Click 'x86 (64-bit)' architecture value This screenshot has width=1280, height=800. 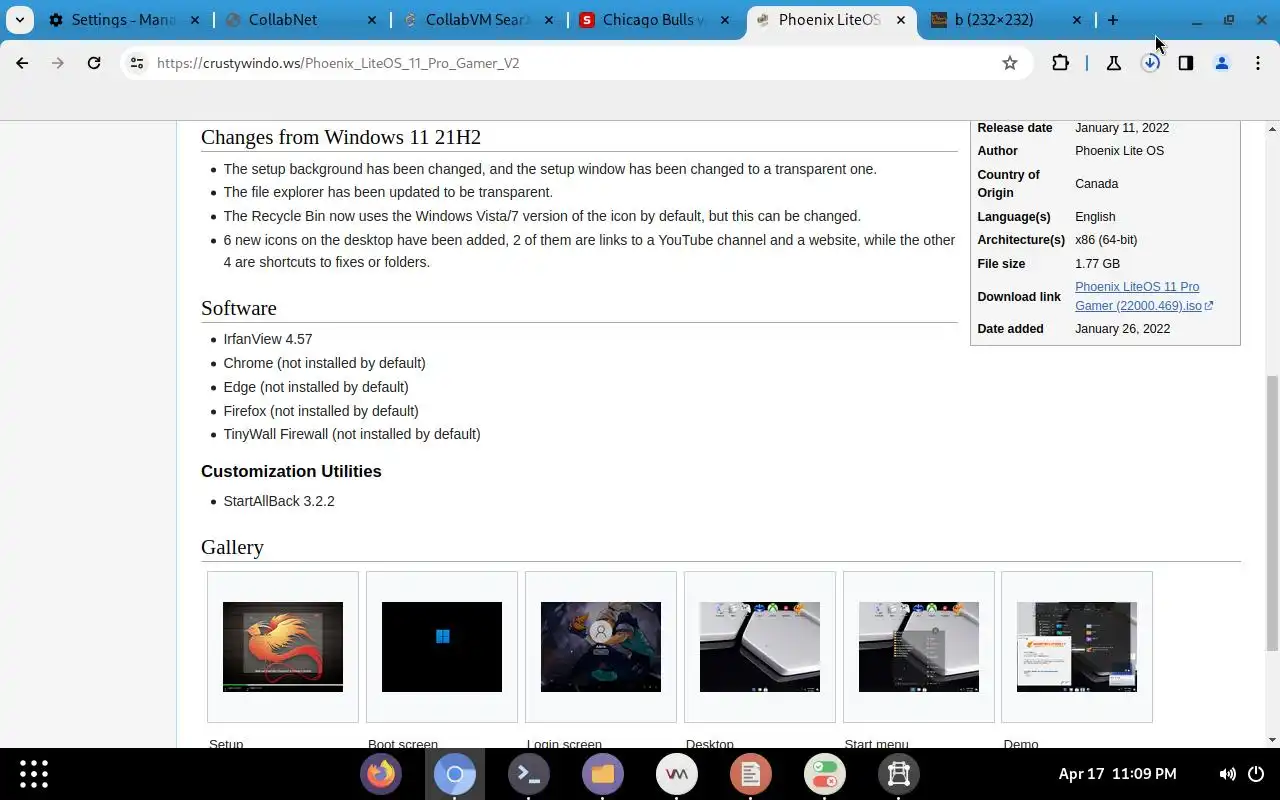point(1106,240)
